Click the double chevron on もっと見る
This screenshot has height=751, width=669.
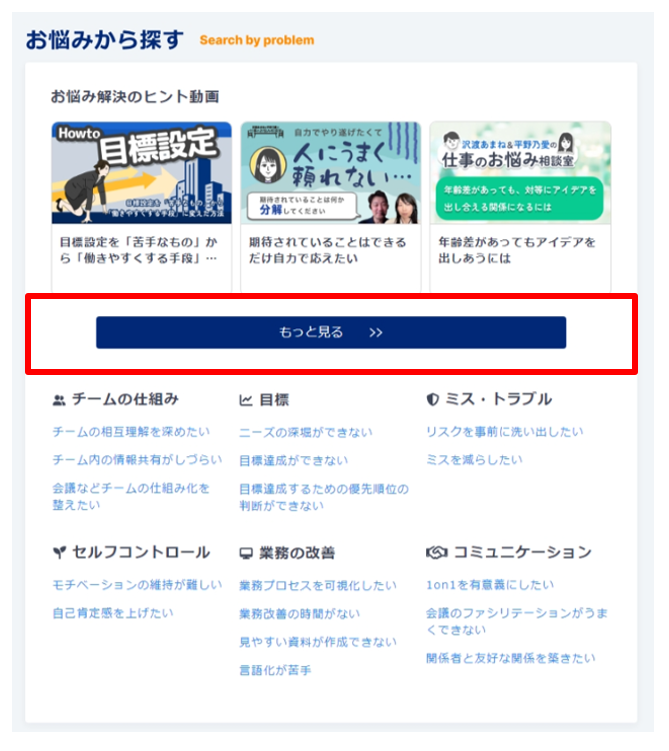click(x=376, y=332)
